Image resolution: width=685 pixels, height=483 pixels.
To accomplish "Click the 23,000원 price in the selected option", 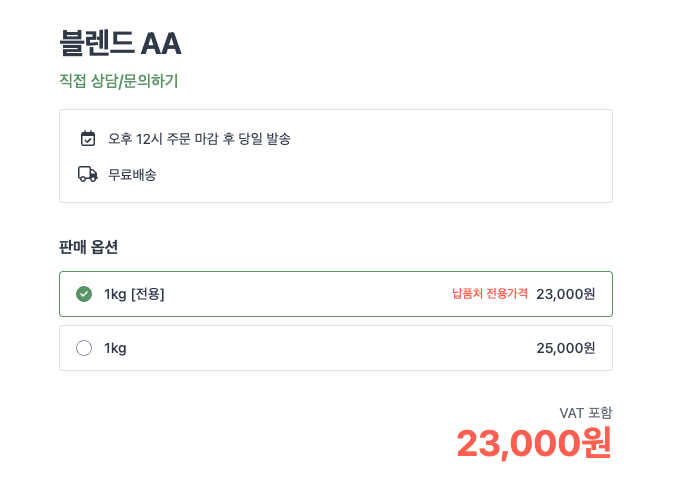I will pyautogui.click(x=566, y=294).
